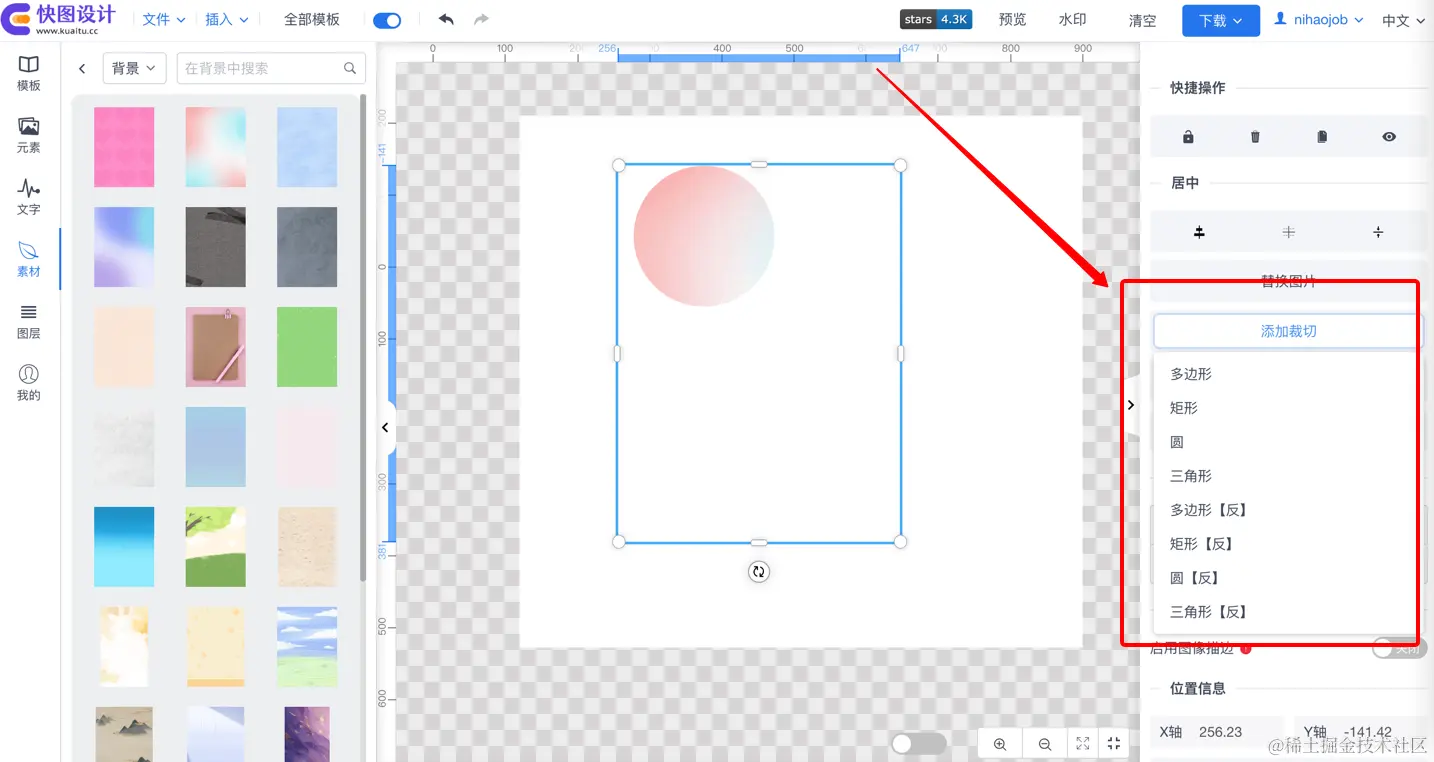Click the fit-to-screen expand icon

[1083, 744]
